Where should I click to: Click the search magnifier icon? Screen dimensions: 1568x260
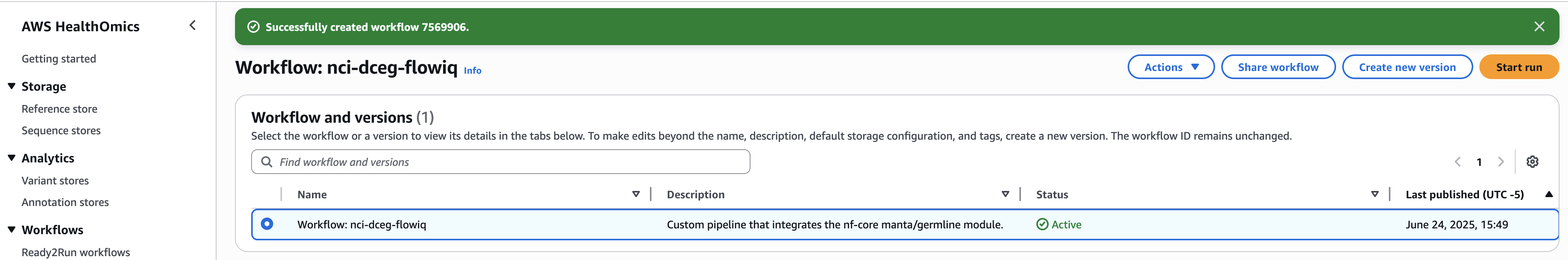267,162
